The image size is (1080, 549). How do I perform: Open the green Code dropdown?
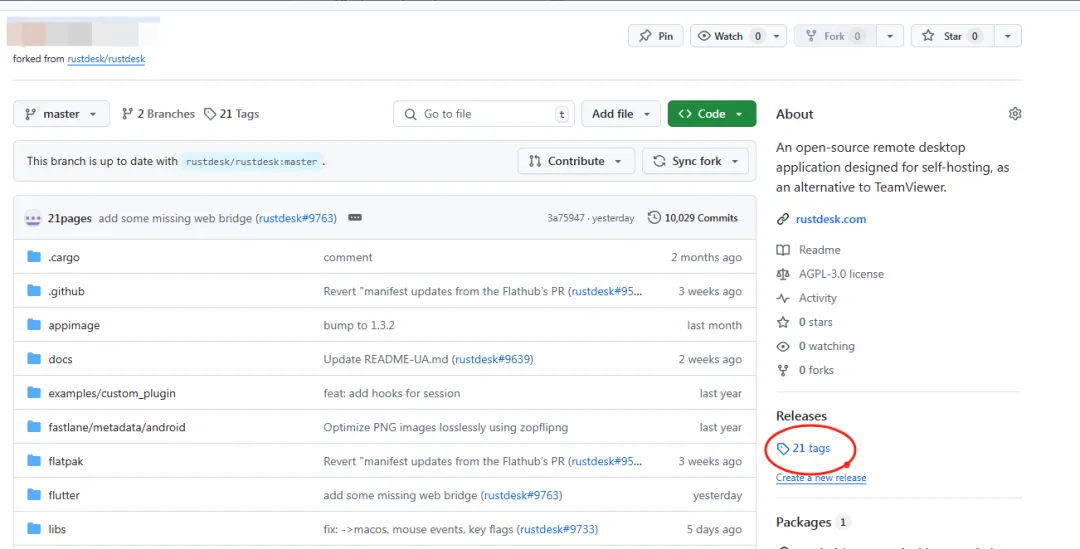pos(712,114)
